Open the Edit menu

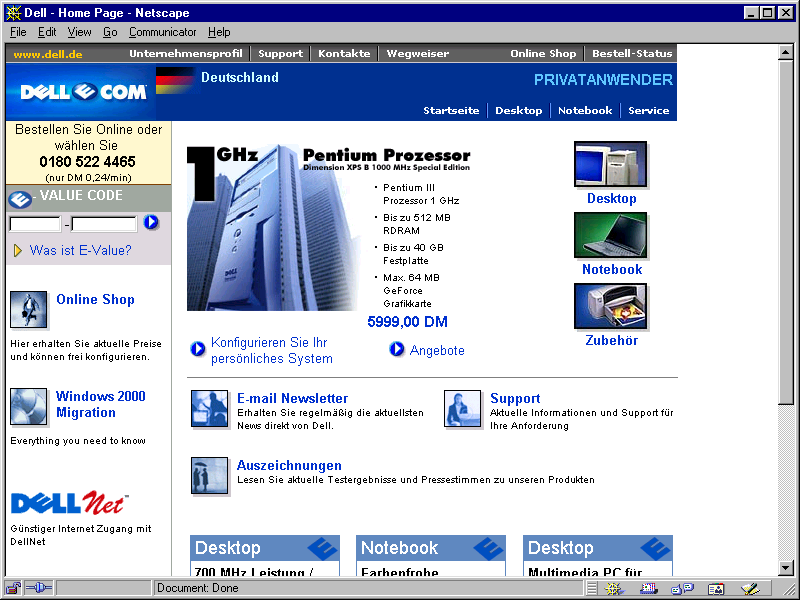[x=47, y=32]
